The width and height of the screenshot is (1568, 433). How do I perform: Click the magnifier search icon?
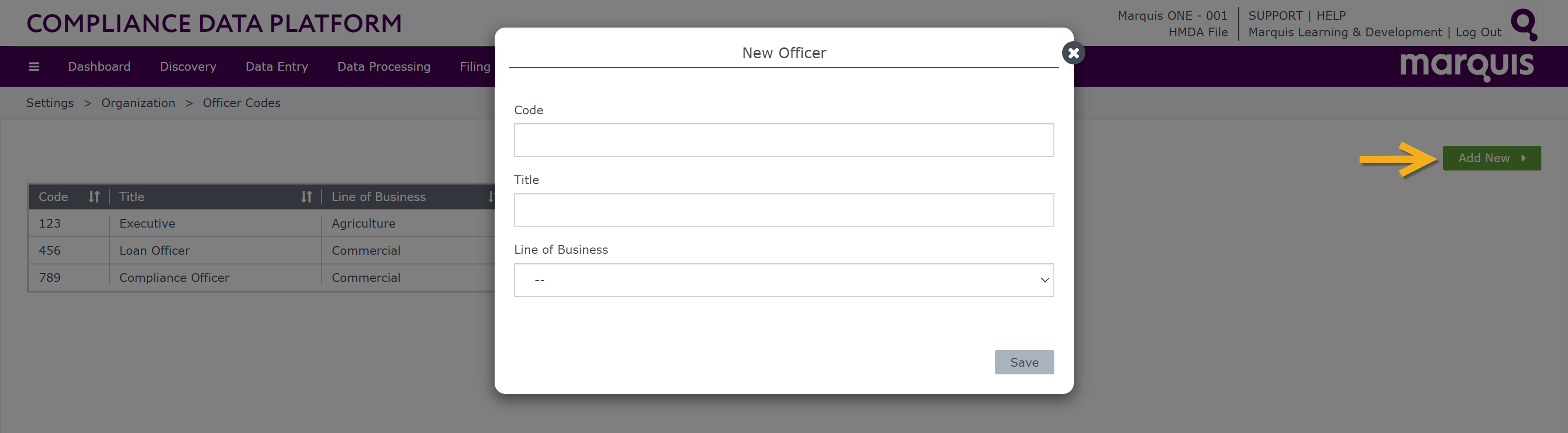(x=1524, y=24)
